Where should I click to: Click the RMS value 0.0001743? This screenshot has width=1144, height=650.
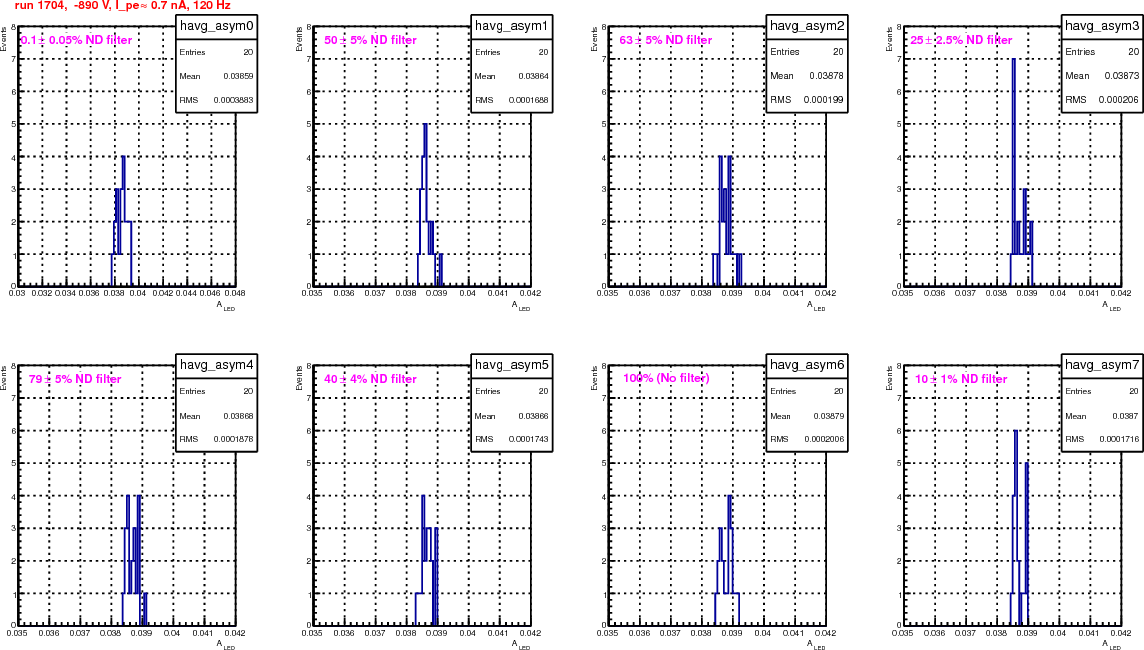tap(528, 439)
